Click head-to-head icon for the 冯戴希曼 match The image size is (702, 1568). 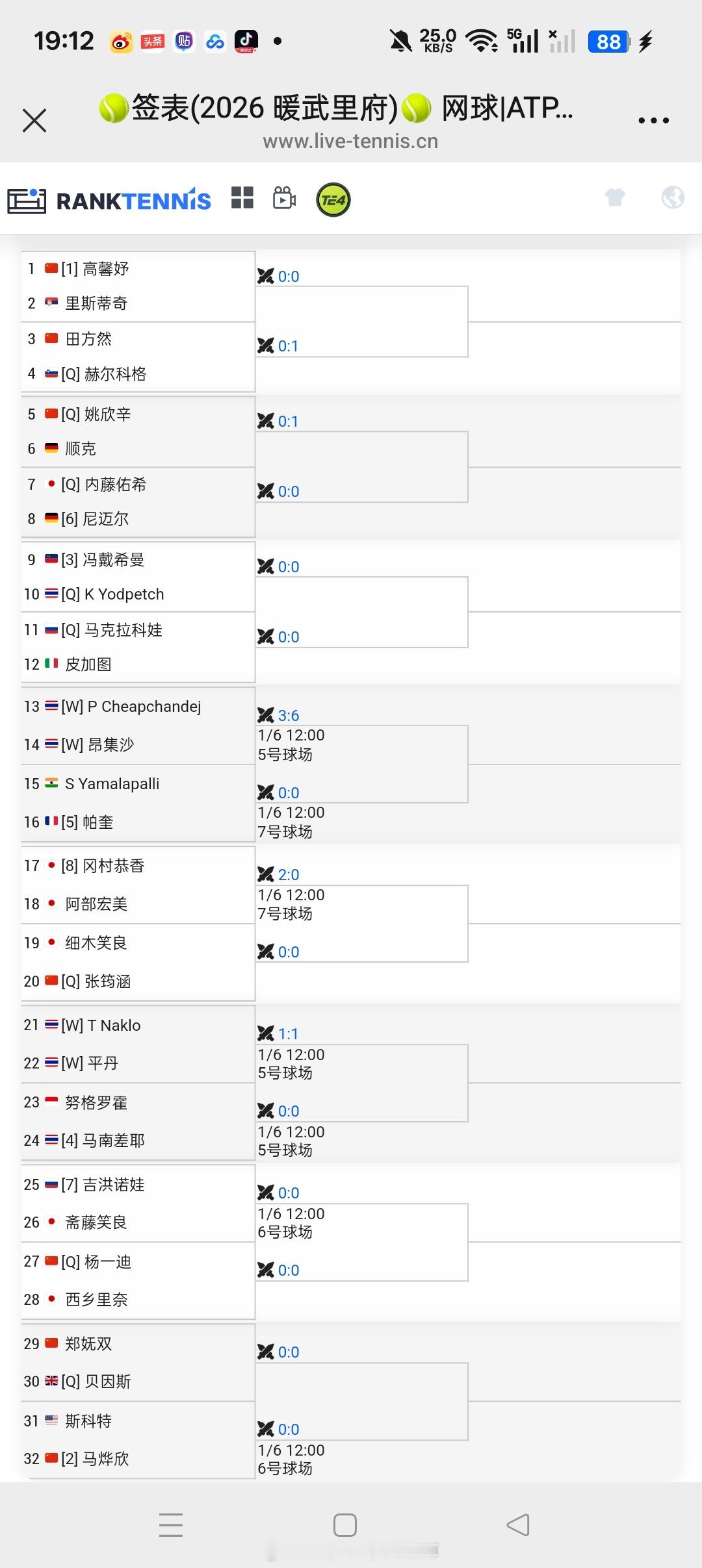click(x=267, y=565)
